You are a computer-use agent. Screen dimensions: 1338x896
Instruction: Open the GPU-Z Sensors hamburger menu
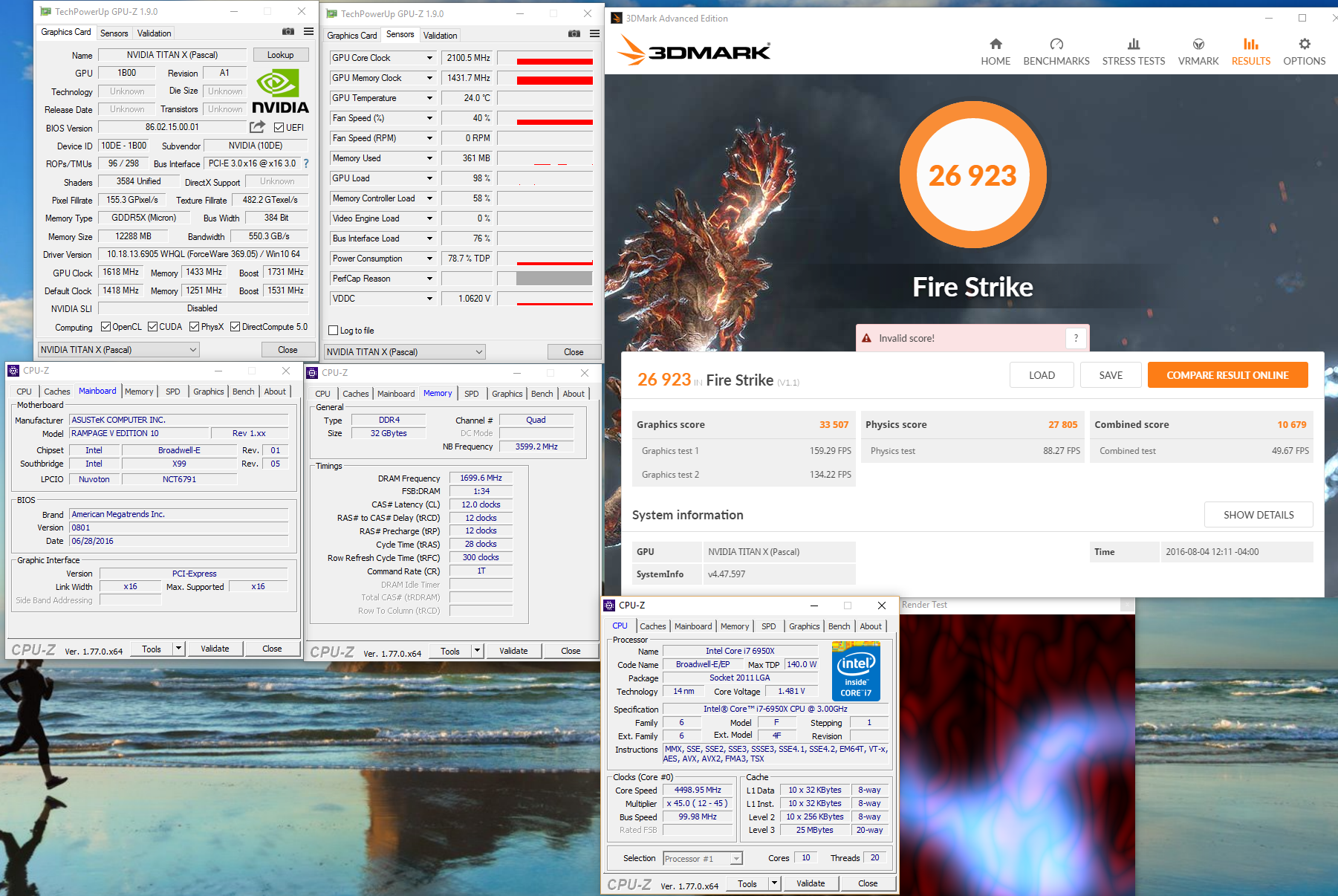click(594, 34)
